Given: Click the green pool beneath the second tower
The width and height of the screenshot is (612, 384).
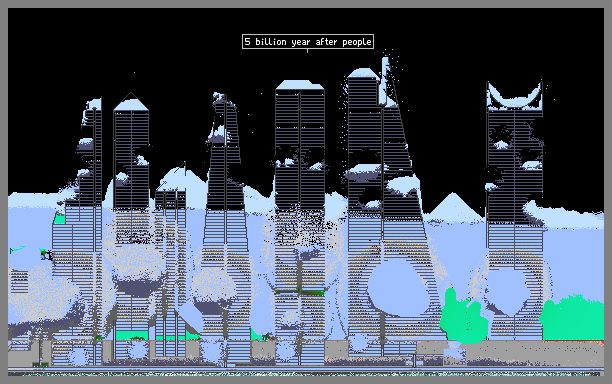Looking at the screenshot, I should (132, 335).
